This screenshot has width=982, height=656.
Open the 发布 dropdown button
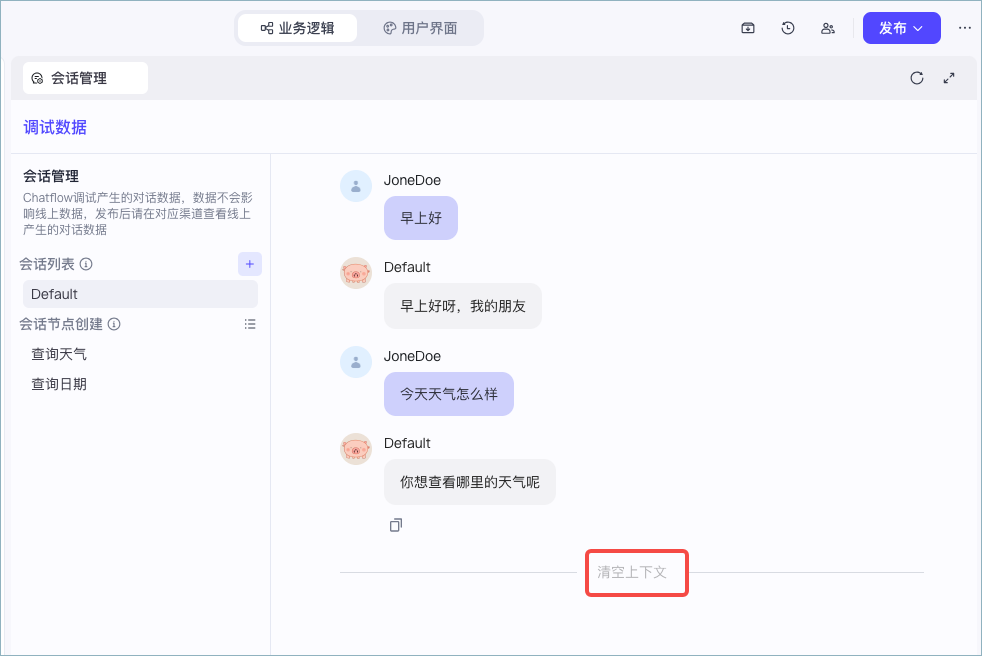tap(901, 28)
